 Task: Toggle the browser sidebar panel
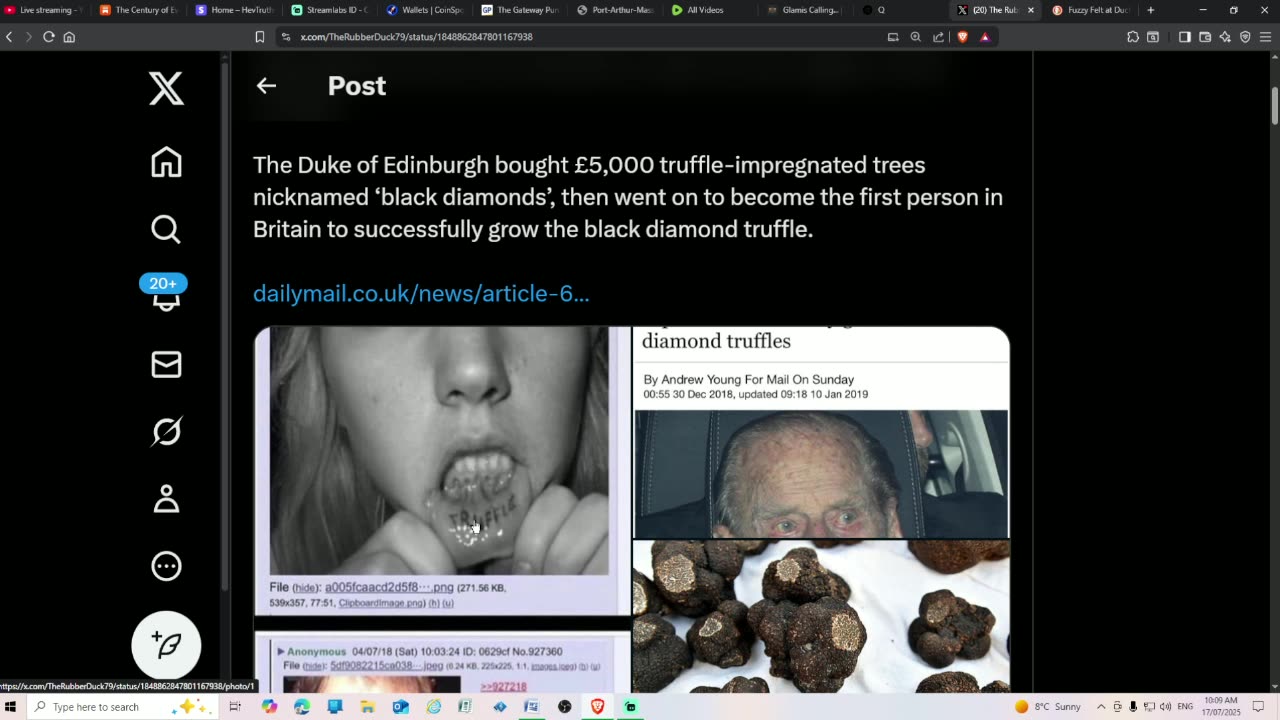coord(1185,37)
